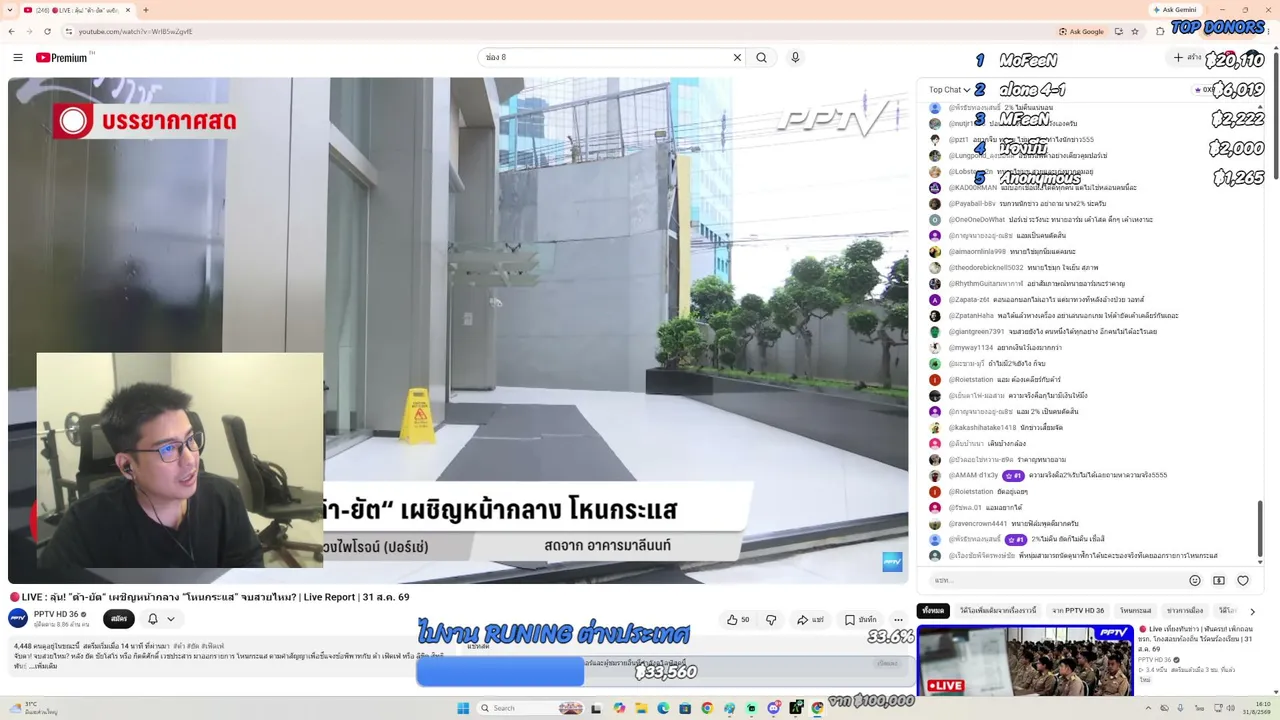Click the video title starting with LIVE
Image resolution: width=1280 pixels, height=720 pixels.
coord(209,597)
